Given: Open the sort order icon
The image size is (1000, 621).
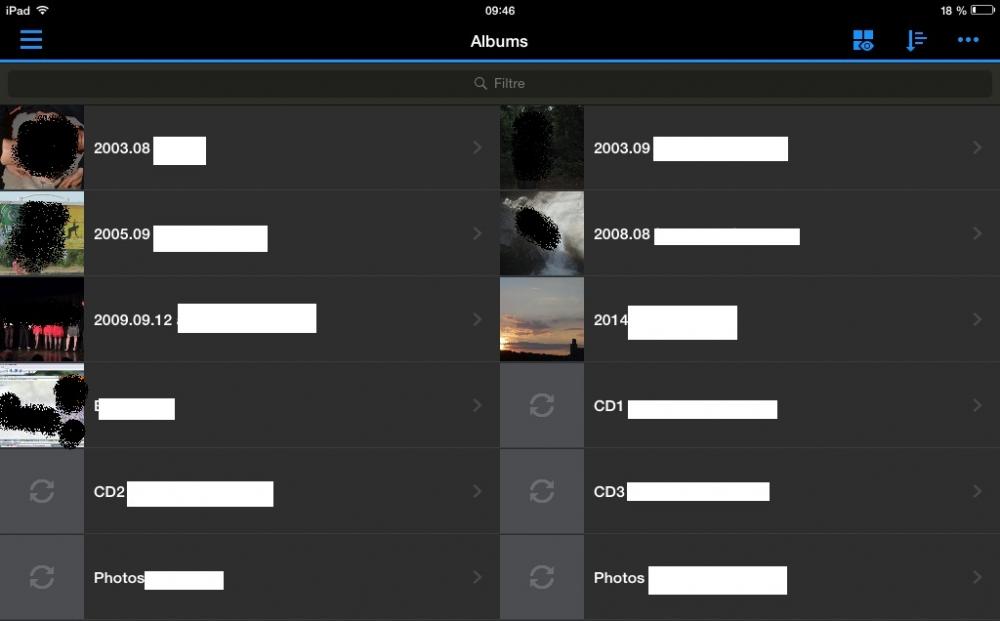Looking at the screenshot, I should coord(916,40).
